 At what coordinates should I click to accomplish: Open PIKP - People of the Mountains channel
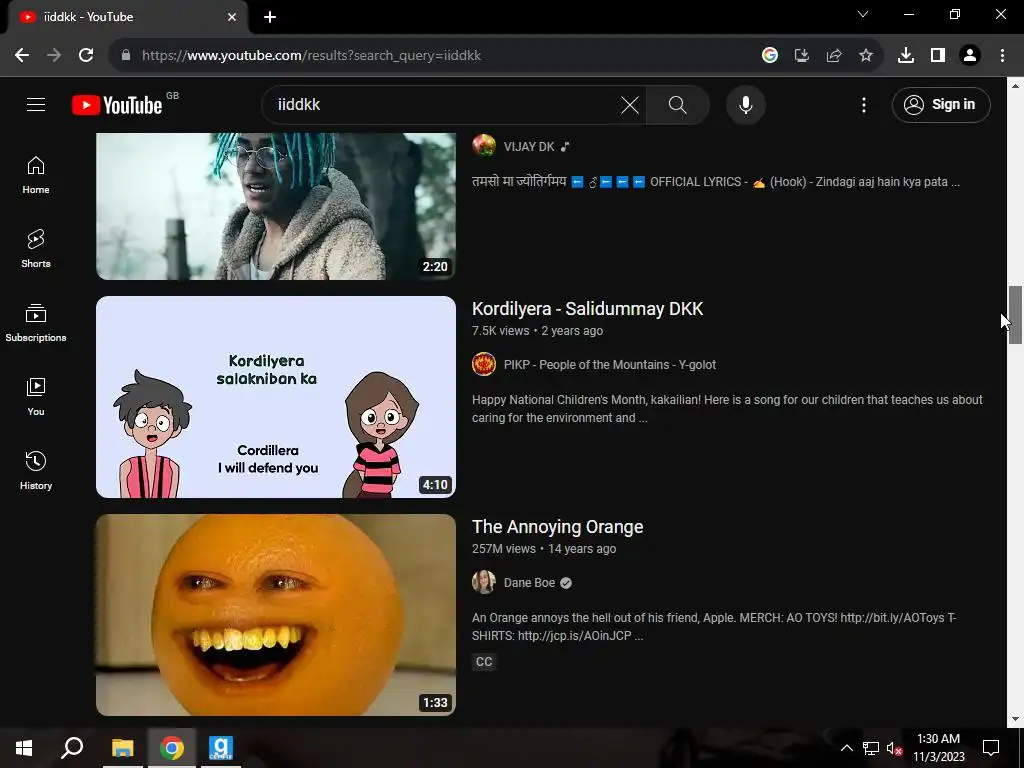[609, 365]
